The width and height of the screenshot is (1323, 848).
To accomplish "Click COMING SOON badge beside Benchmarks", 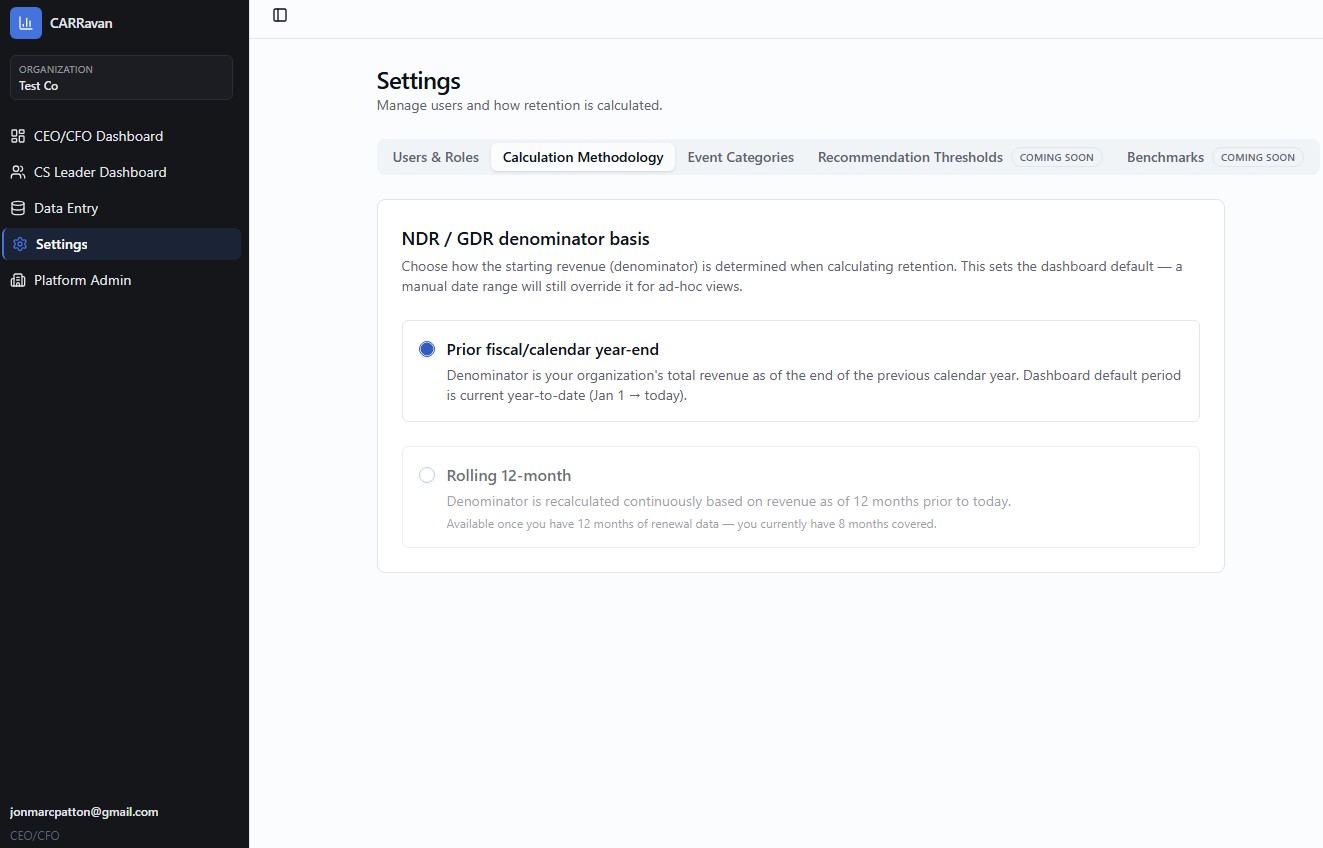I will point(1257,157).
